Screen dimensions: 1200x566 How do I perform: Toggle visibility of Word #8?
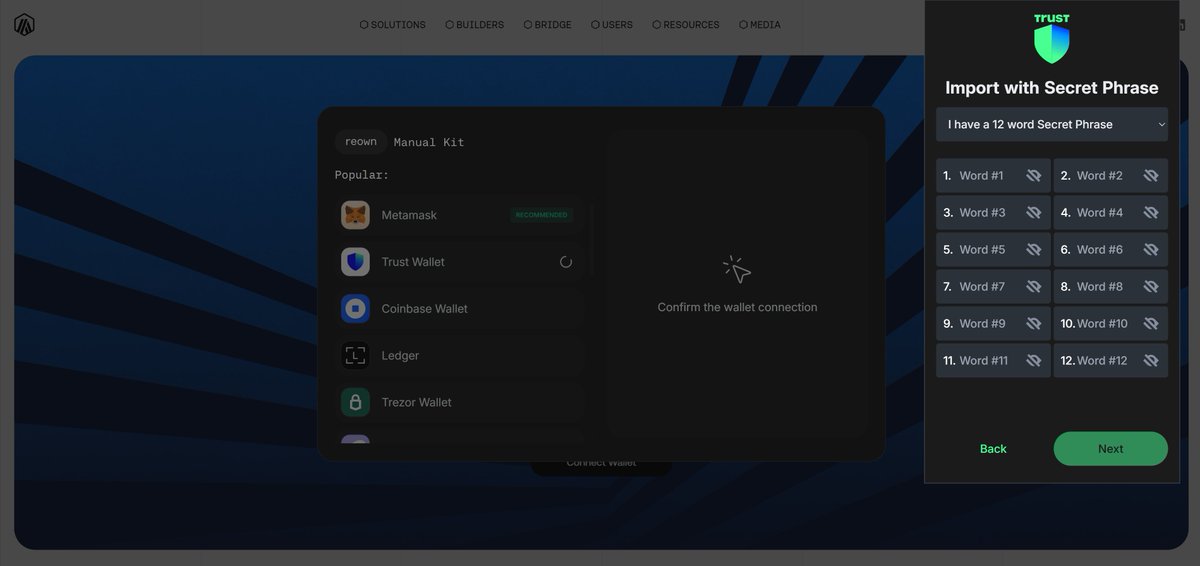tap(1151, 287)
